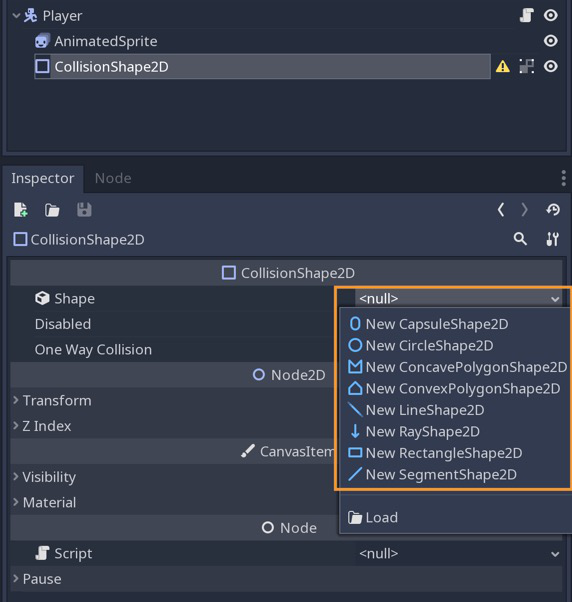Load an existing resource via folder icon
This screenshot has height=602, width=572.
(52, 210)
